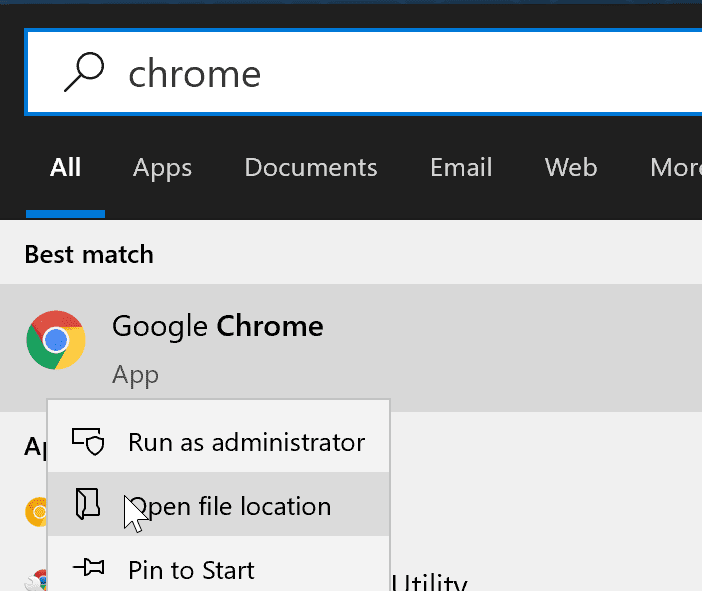Open the result ending in "Utility"

click(x=431, y=580)
